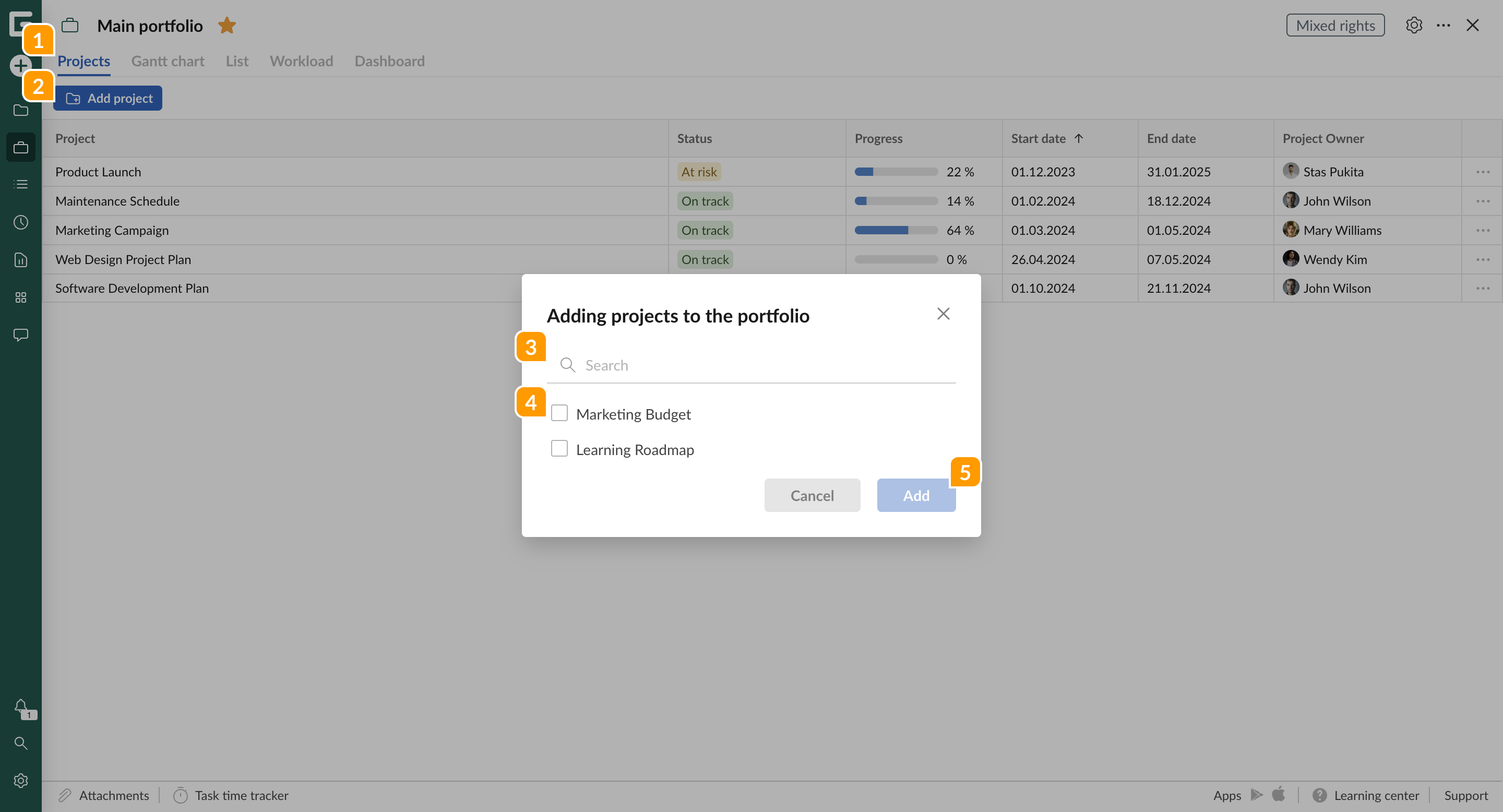Open search with the magnifier icon
Image resolution: width=1503 pixels, height=812 pixels.
click(x=20, y=743)
